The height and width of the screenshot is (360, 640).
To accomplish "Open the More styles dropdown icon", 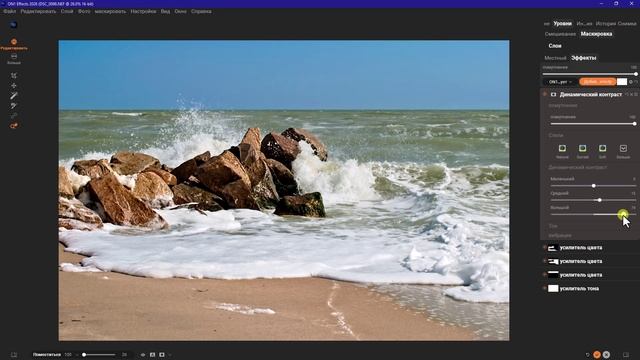I will click(623, 148).
